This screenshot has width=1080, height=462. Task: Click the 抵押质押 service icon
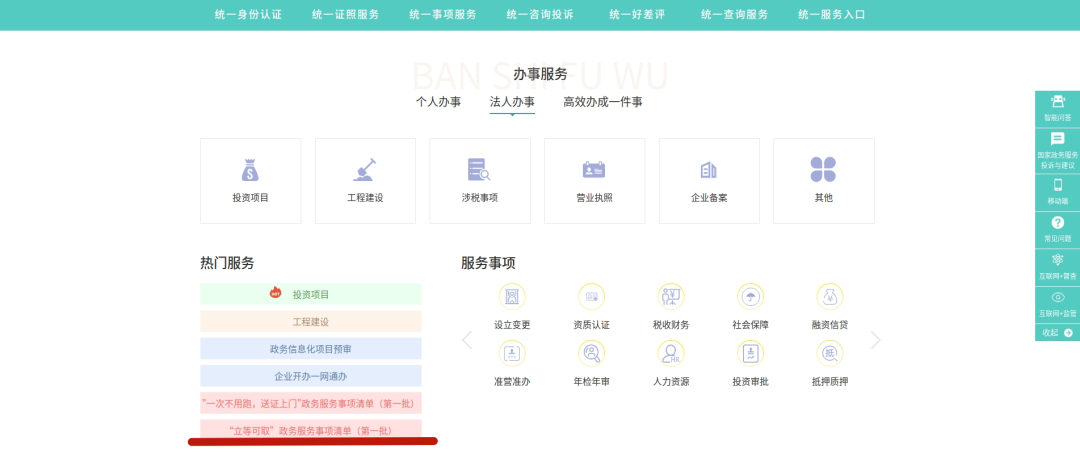830,353
